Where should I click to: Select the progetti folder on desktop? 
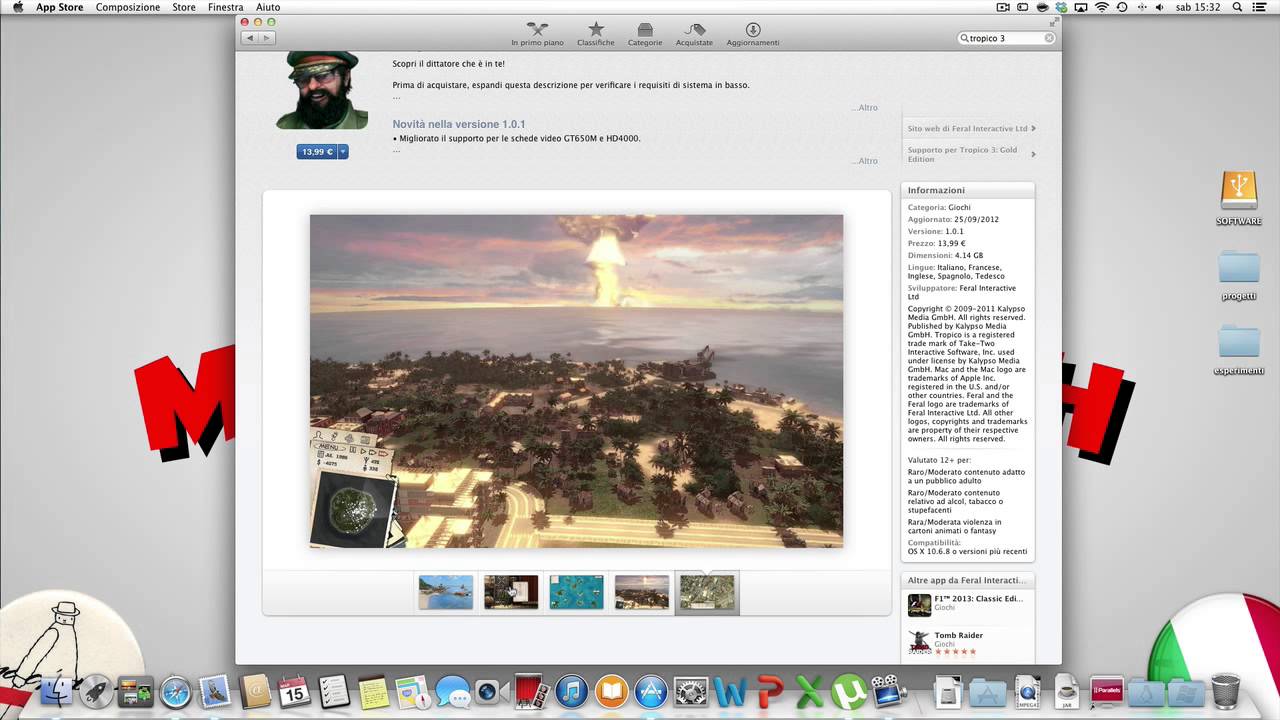point(1239,273)
